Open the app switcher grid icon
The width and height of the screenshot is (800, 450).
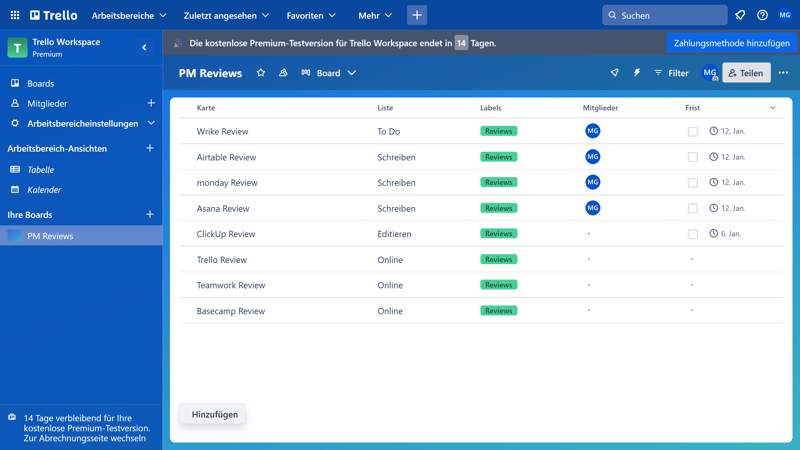pyautogui.click(x=15, y=15)
